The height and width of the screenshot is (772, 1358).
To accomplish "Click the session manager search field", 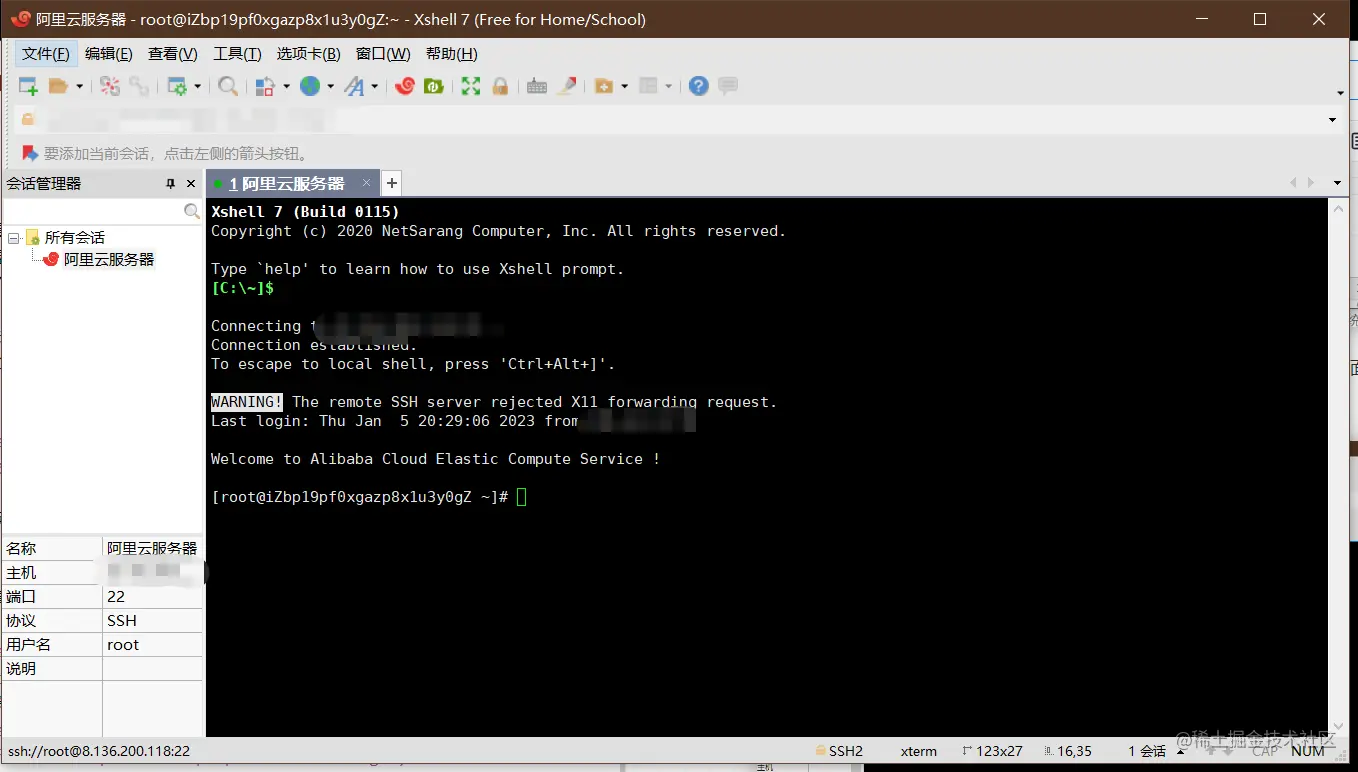I will click(x=94, y=211).
